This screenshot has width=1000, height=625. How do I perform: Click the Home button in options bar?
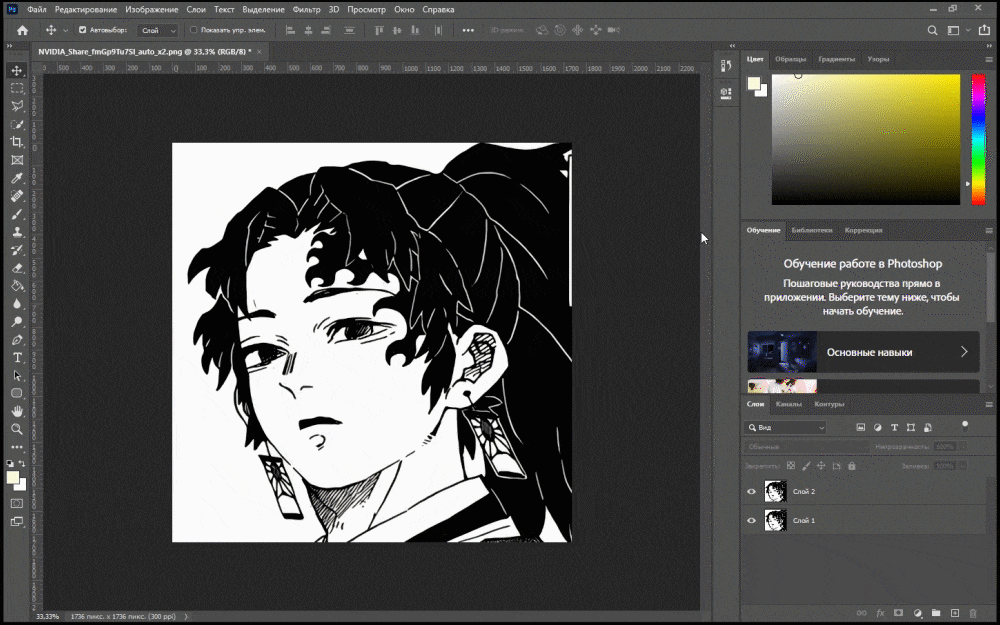coord(22,30)
